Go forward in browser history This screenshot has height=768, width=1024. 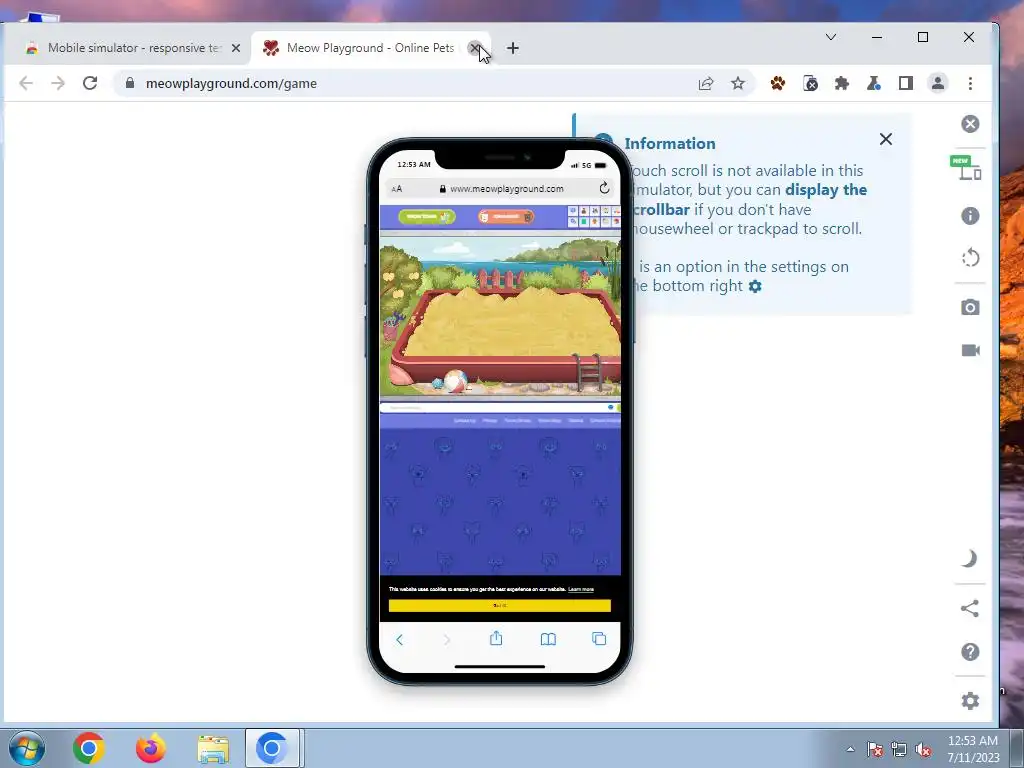58,83
